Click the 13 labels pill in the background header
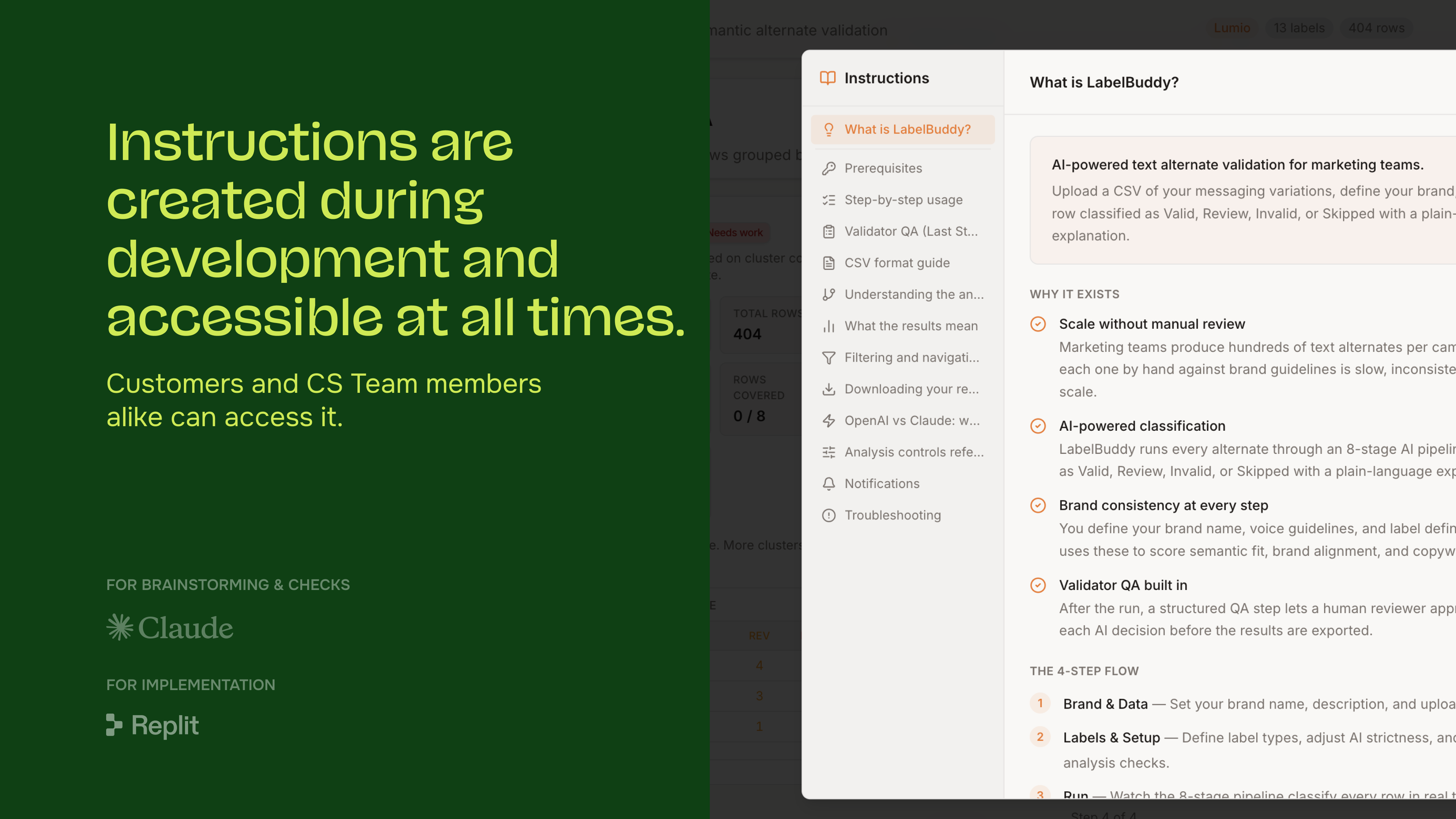Image resolution: width=1456 pixels, height=819 pixels. tap(1299, 28)
